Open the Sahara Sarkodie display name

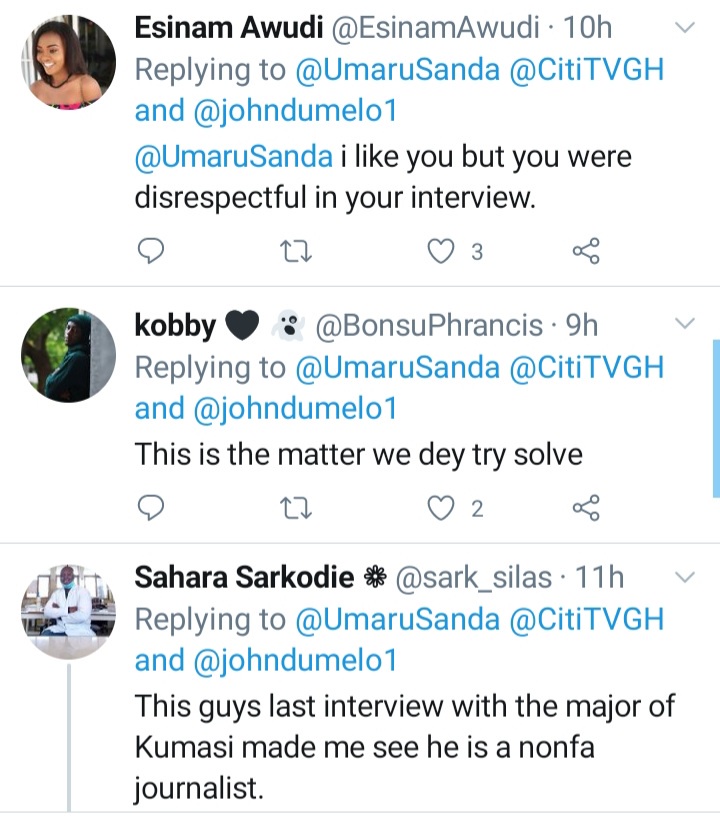244,577
